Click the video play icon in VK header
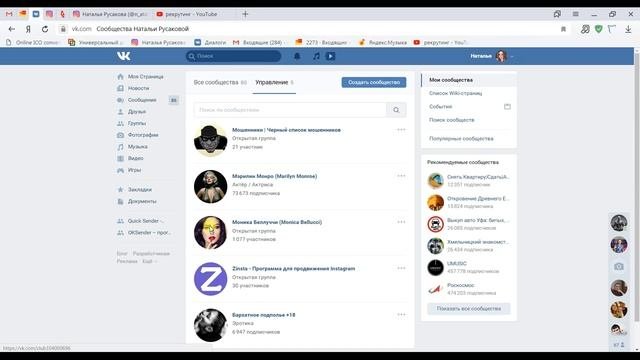This screenshot has width=640, height=360. pyautogui.click(x=331, y=56)
